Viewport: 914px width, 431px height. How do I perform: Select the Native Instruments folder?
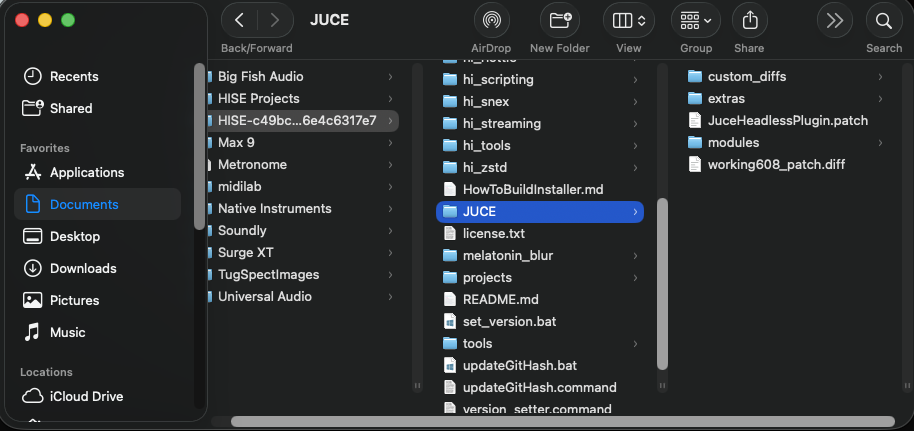click(303, 208)
